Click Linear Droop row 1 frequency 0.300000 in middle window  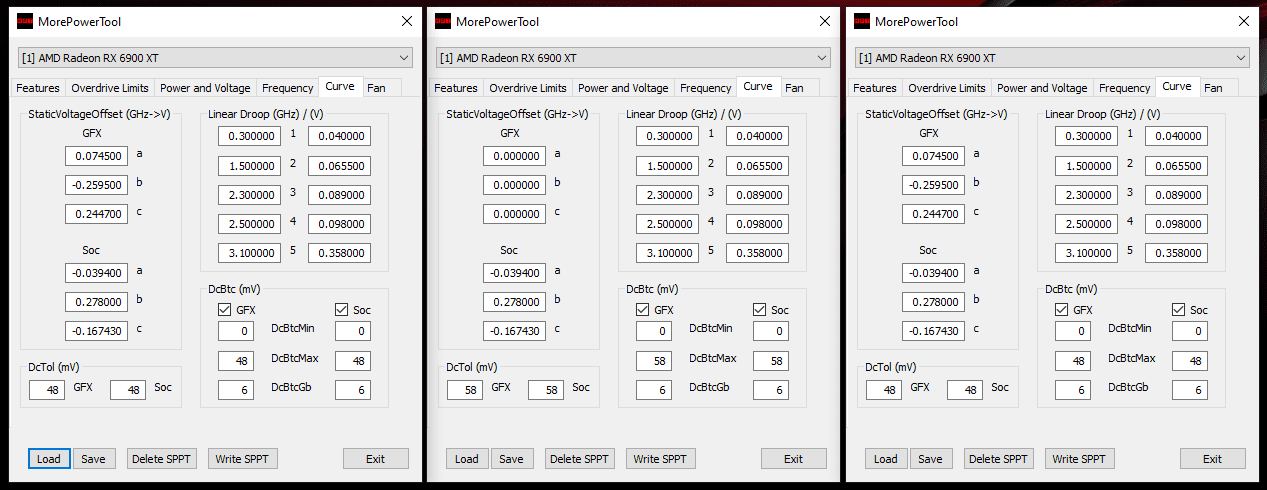667,136
